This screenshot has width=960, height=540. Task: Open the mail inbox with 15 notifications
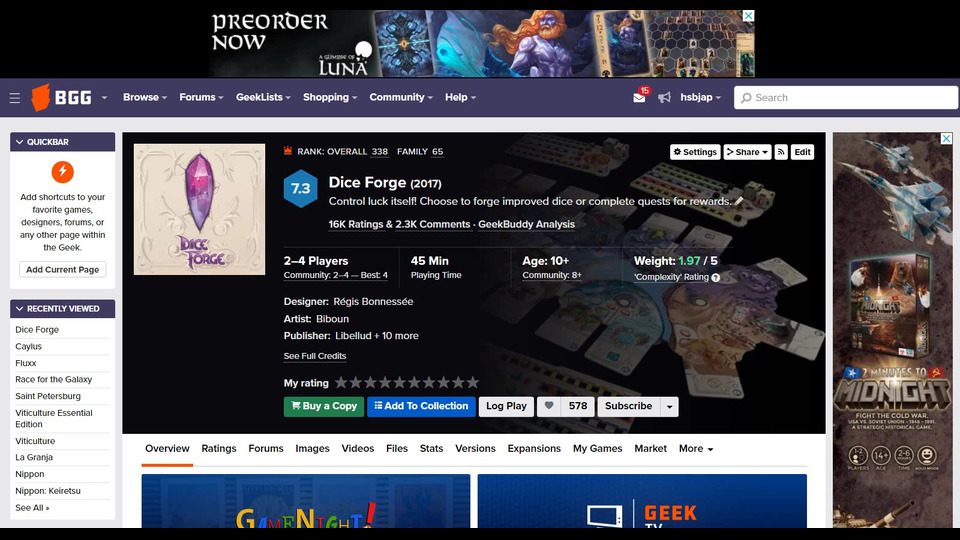coord(640,97)
